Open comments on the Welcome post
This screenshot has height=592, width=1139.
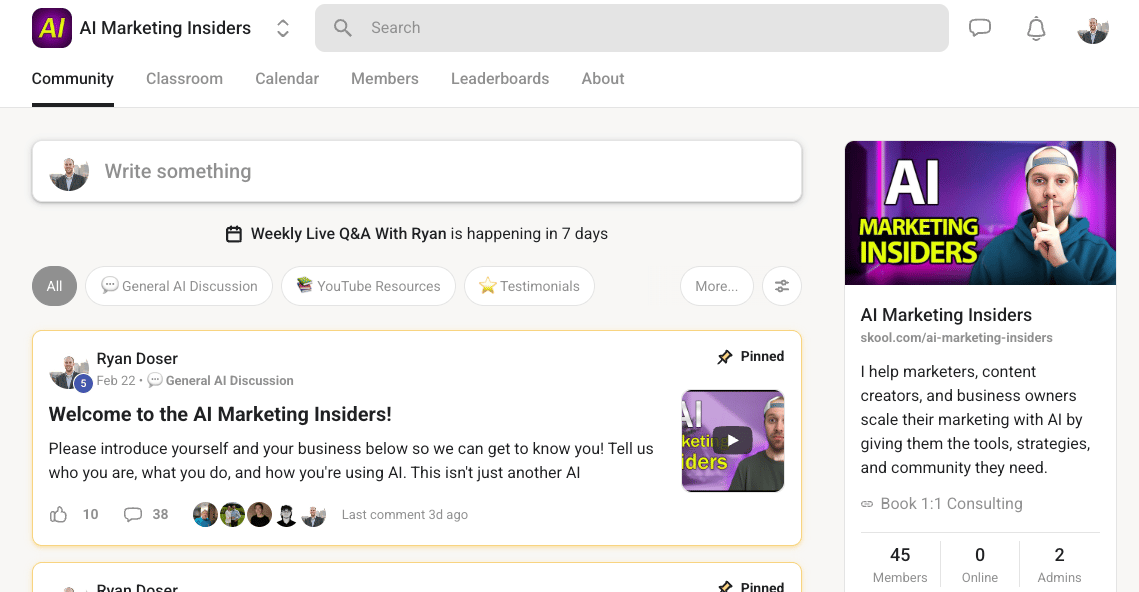point(133,515)
